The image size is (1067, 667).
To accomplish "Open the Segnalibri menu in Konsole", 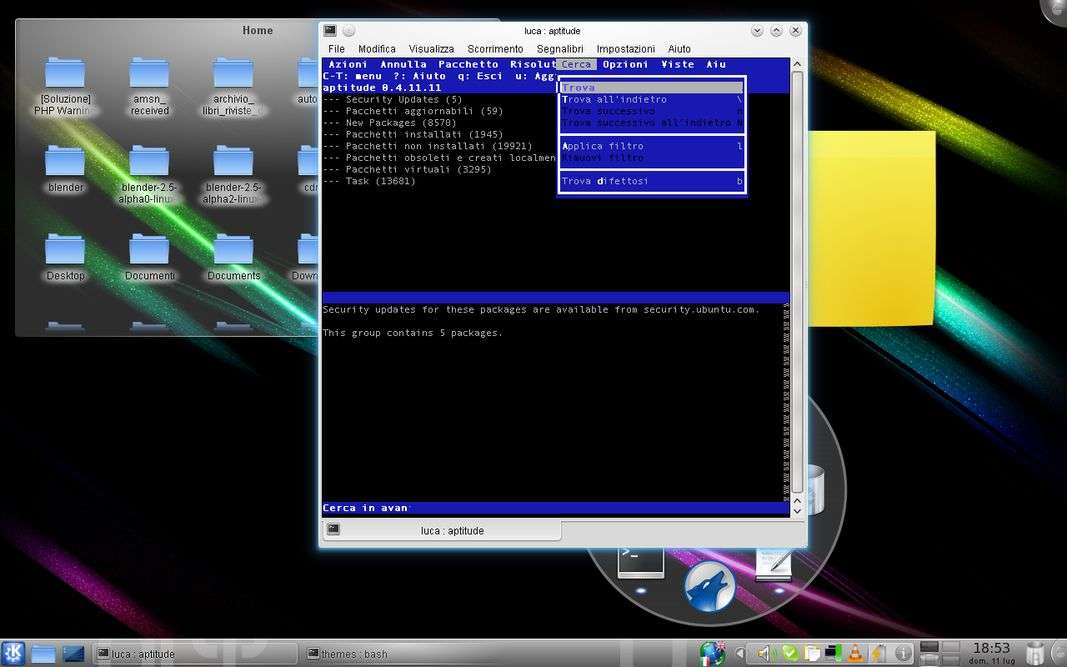I will (x=559, y=49).
